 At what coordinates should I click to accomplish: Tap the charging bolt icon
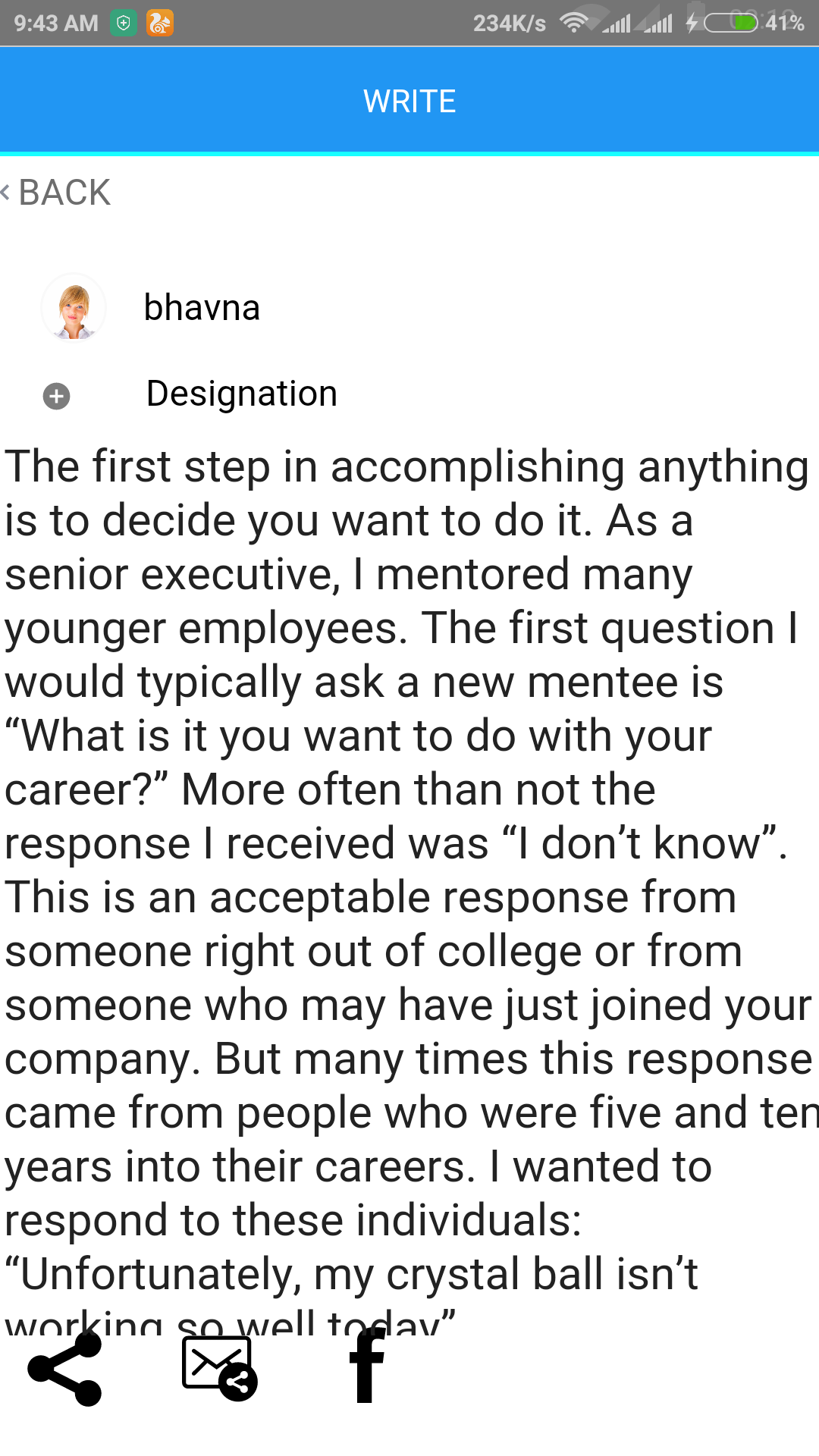click(x=692, y=24)
